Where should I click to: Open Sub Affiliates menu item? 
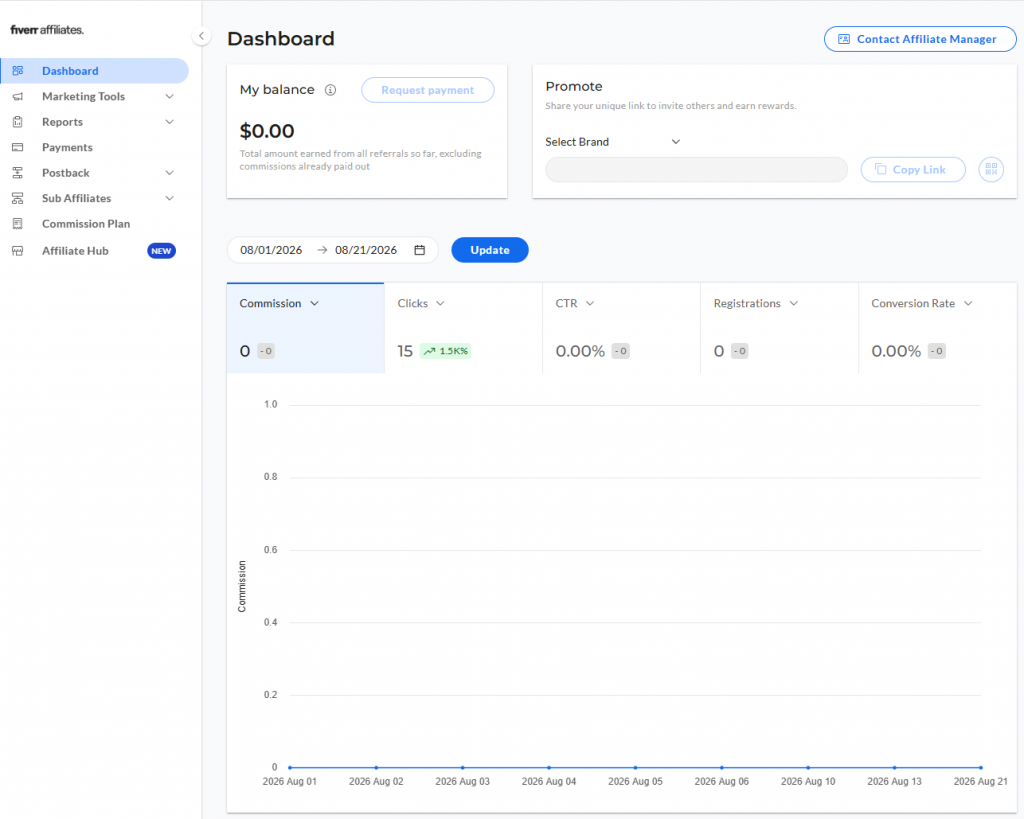(95, 198)
